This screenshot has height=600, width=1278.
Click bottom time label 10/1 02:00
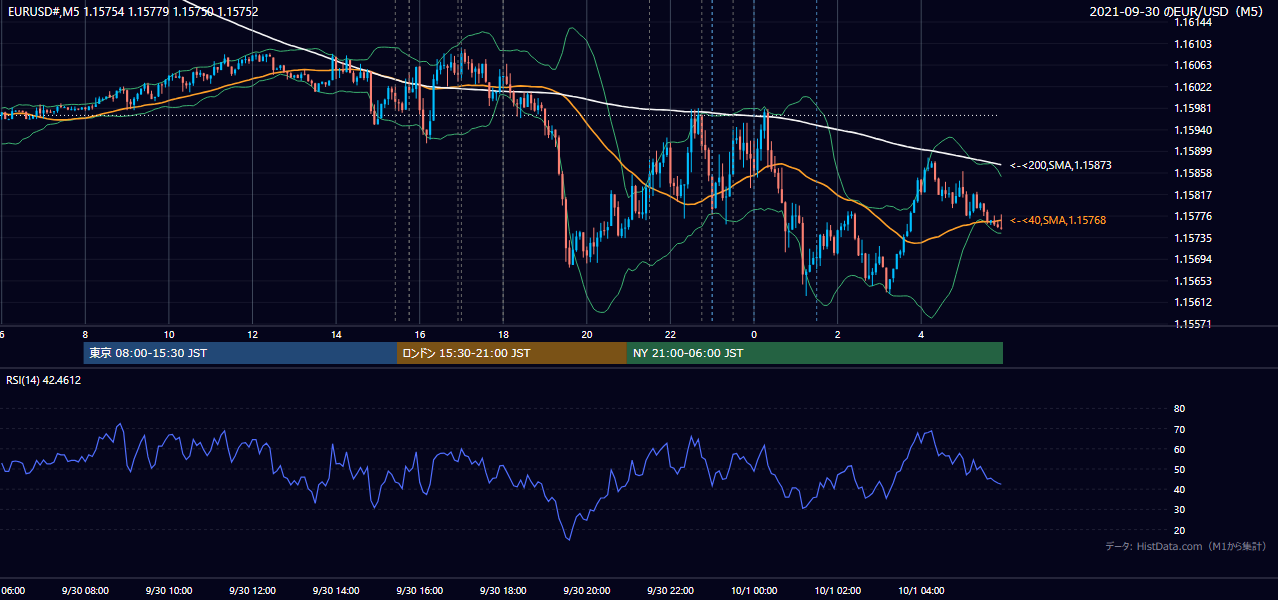pos(838,591)
